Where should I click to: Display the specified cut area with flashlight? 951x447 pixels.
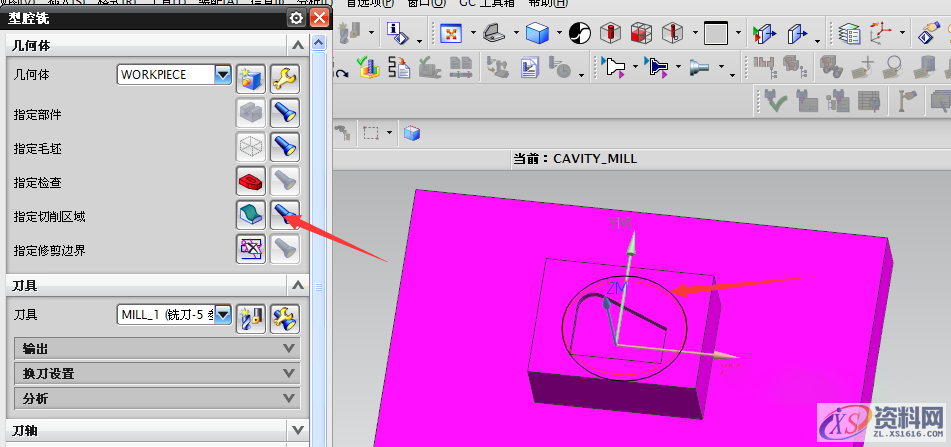click(x=286, y=215)
